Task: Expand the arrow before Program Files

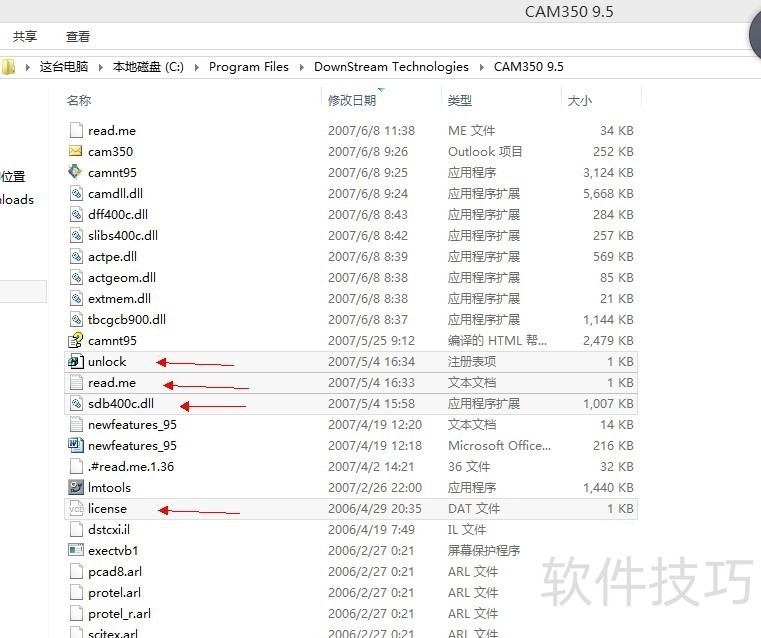Action: (x=197, y=67)
